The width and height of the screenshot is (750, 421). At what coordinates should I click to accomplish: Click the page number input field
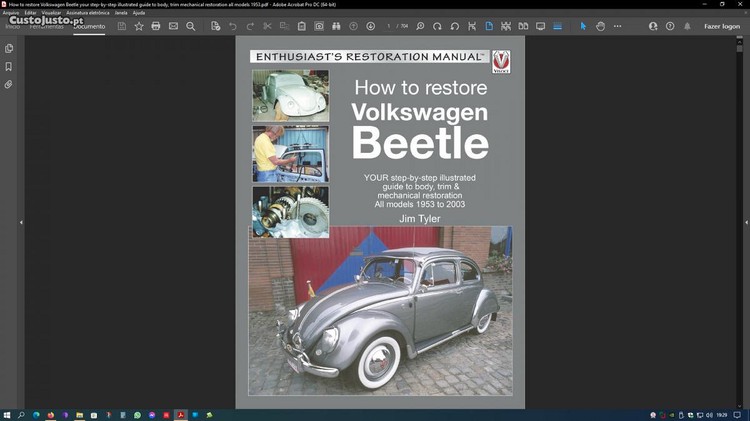click(x=390, y=26)
